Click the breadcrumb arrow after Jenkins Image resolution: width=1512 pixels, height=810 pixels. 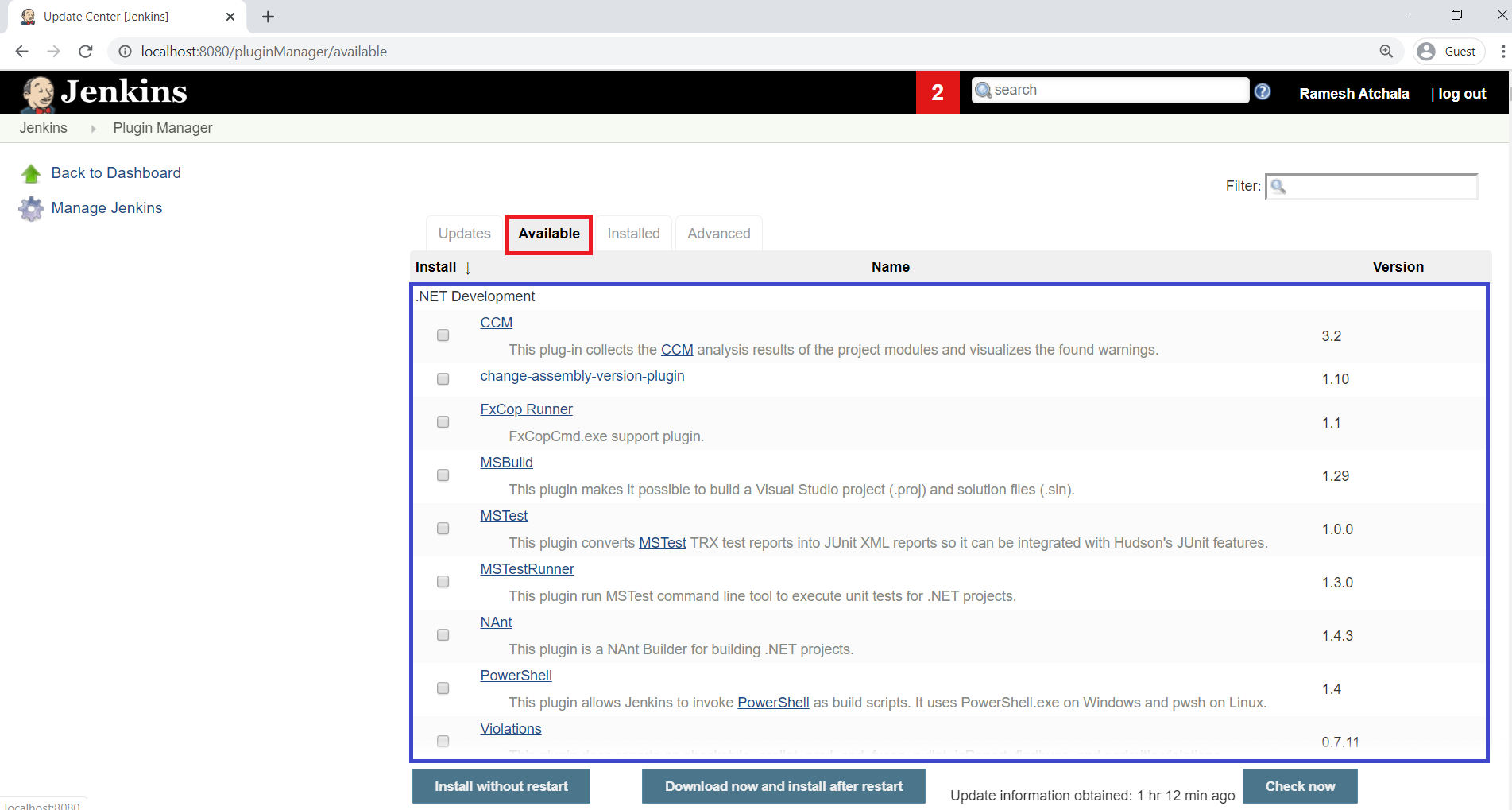pos(93,129)
